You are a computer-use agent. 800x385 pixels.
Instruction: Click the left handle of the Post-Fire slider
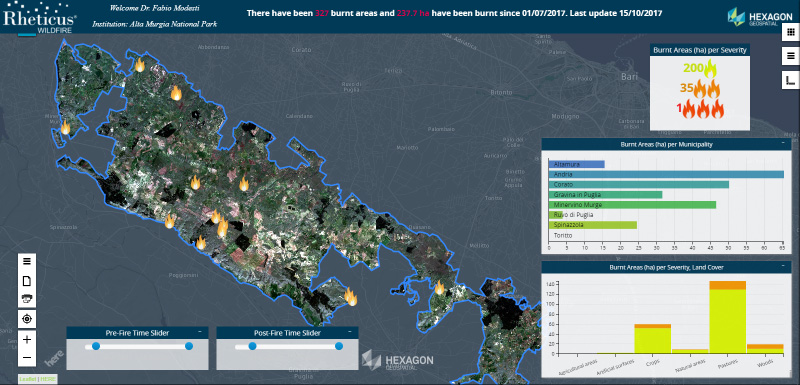252,346
